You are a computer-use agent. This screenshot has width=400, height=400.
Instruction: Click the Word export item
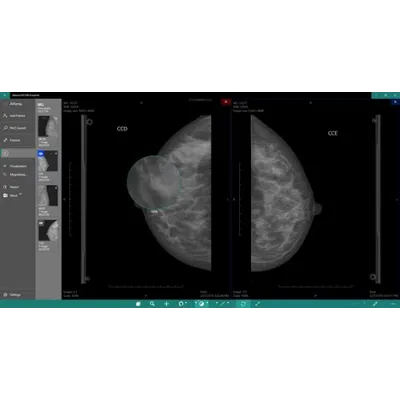click(10, 196)
